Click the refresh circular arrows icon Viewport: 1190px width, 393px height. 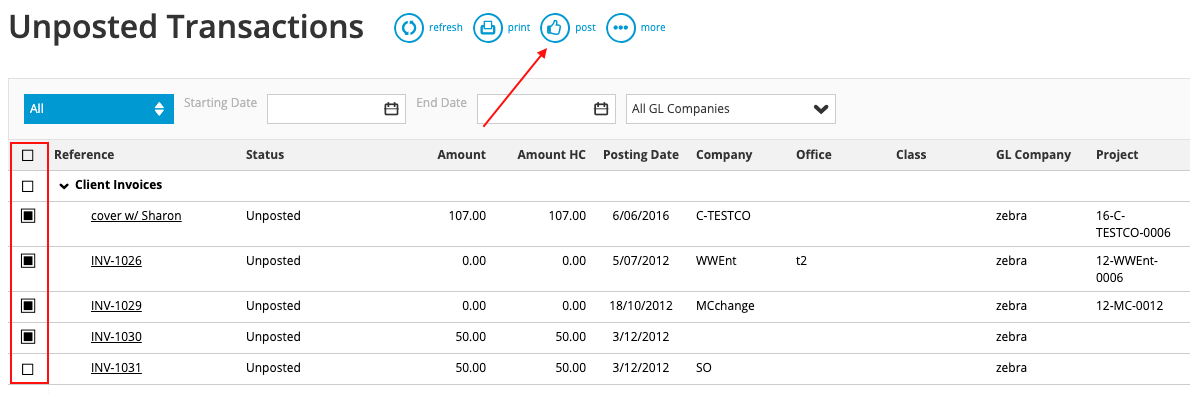(409, 28)
